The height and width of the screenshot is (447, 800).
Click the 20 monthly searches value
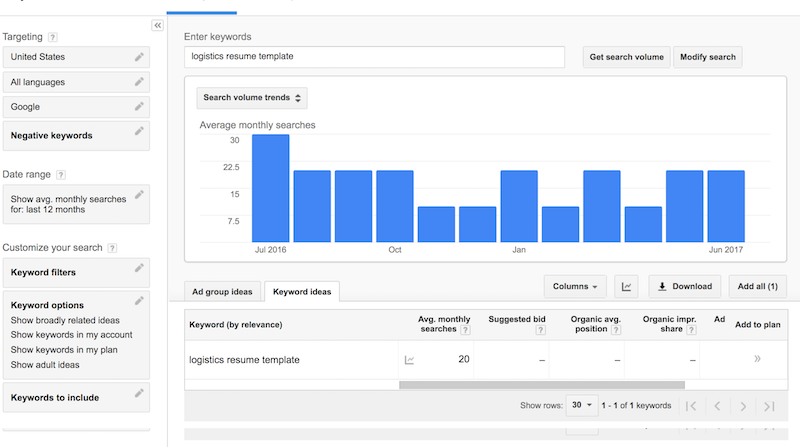pyautogui.click(x=464, y=359)
